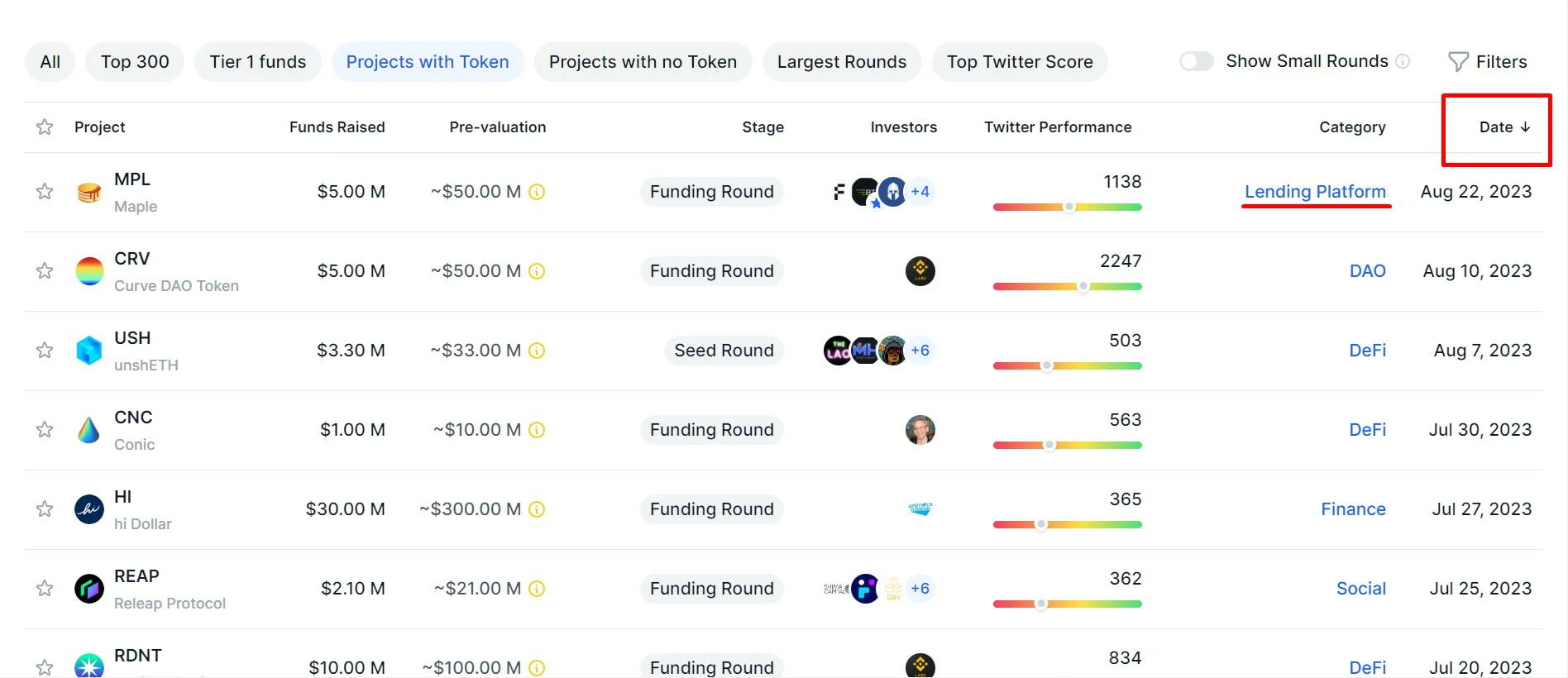Click the info icon beside Show Small Rounds
Viewport: 1568px width, 678px height.
pyautogui.click(x=1403, y=61)
